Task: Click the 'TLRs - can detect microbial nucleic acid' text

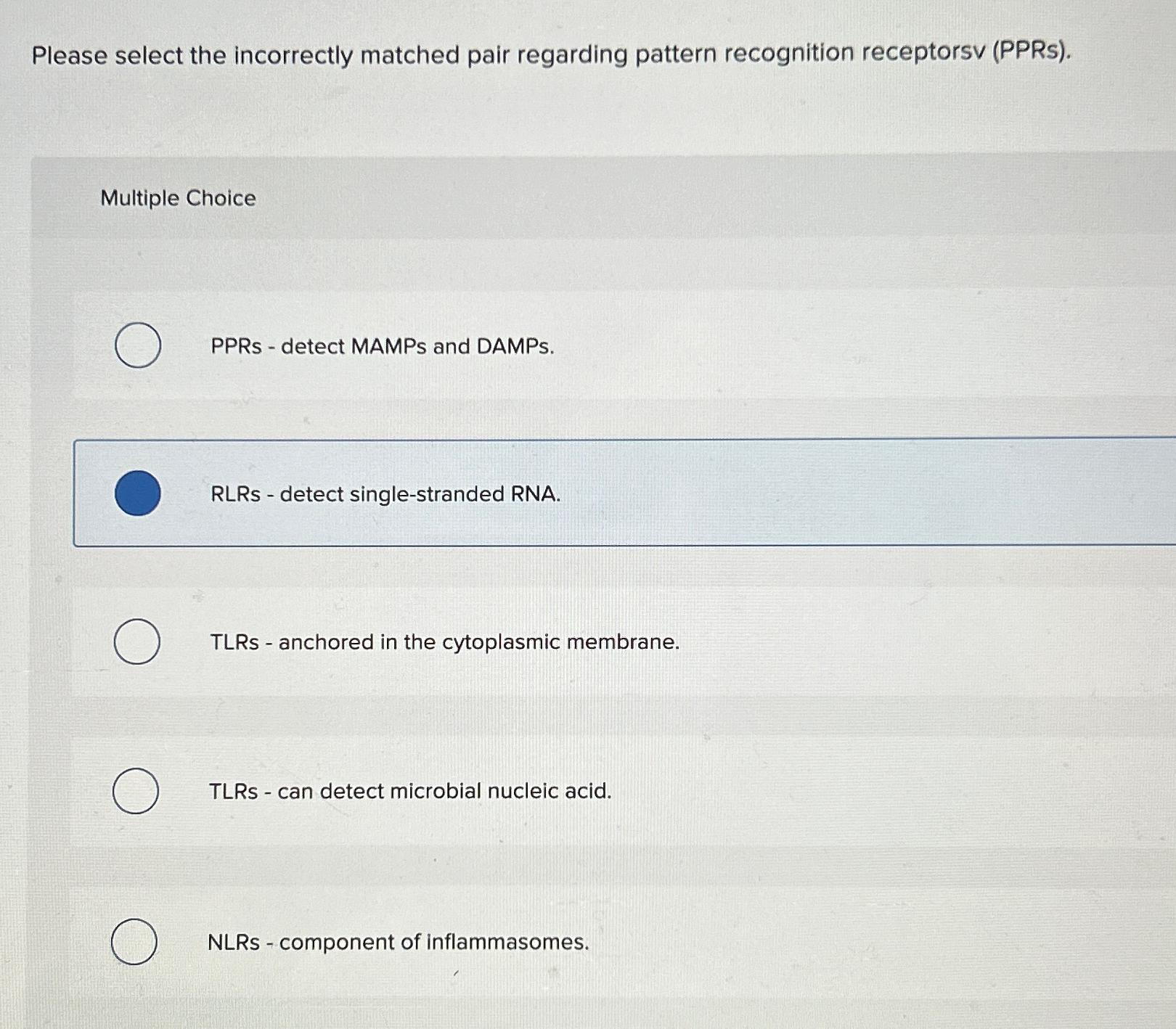Action: [409, 792]
